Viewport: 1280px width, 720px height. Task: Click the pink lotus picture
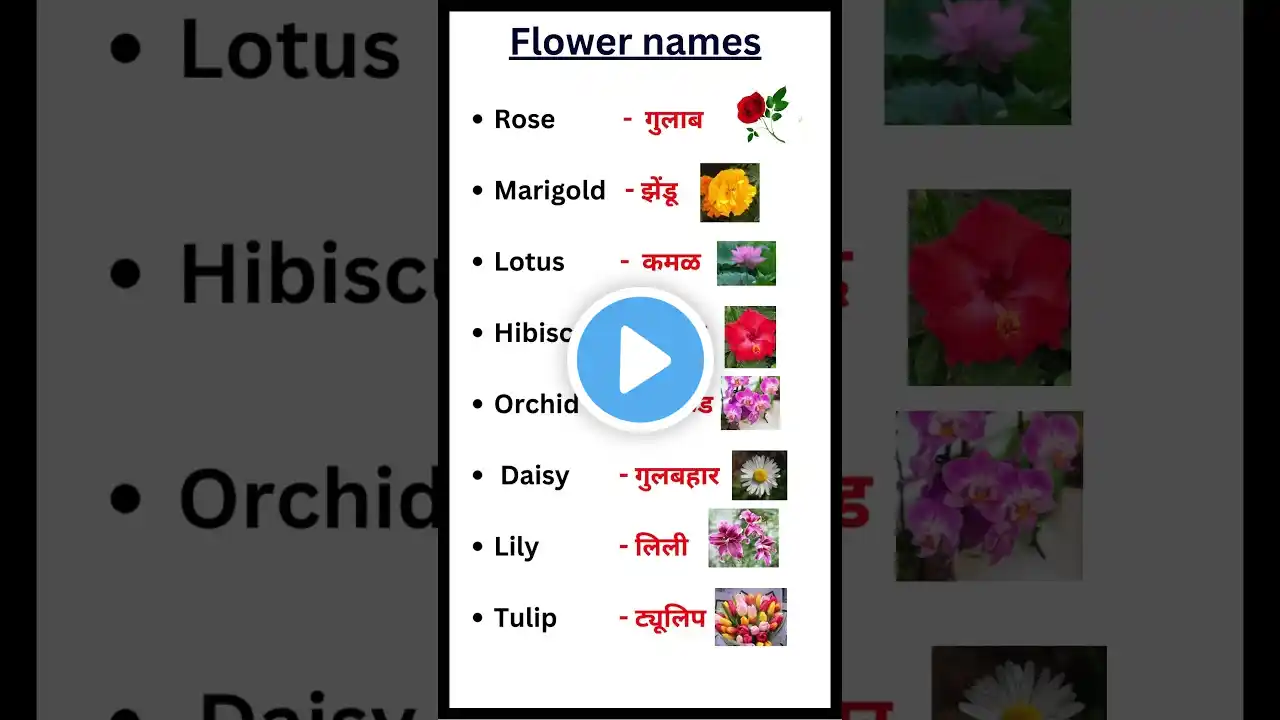click(x=746, y=263)
